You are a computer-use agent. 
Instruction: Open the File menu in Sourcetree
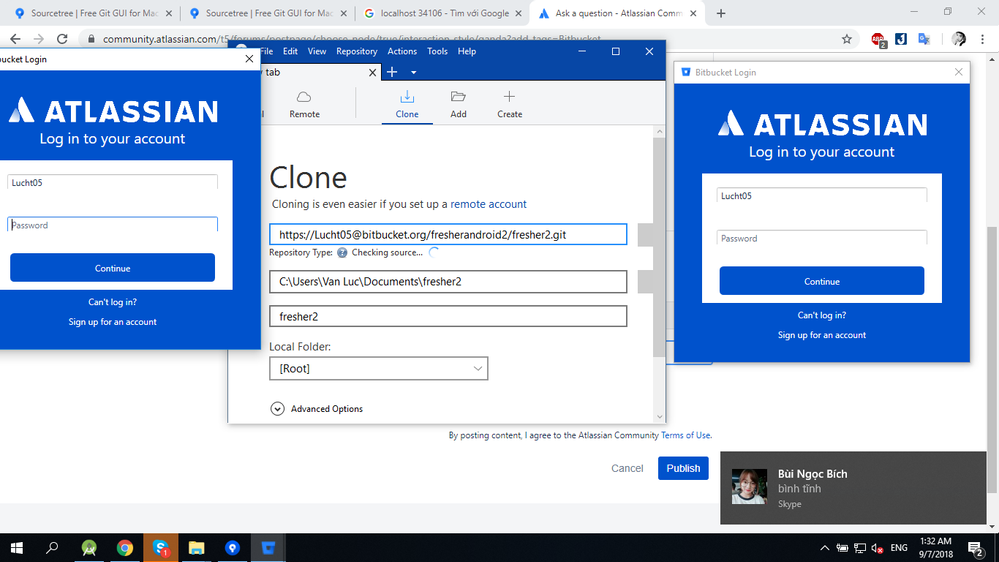point(266,52)
